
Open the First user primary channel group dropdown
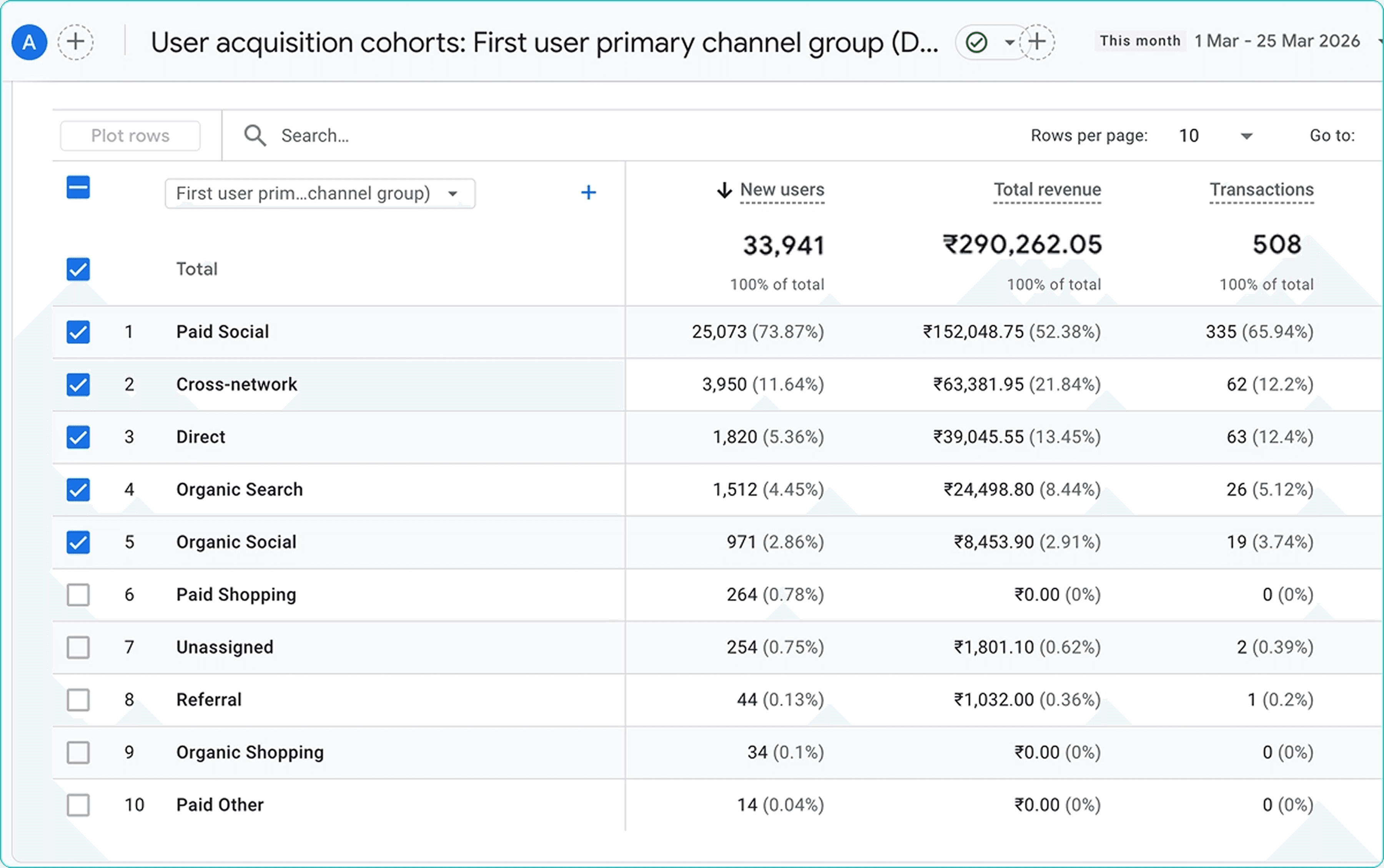coord(319,193)
